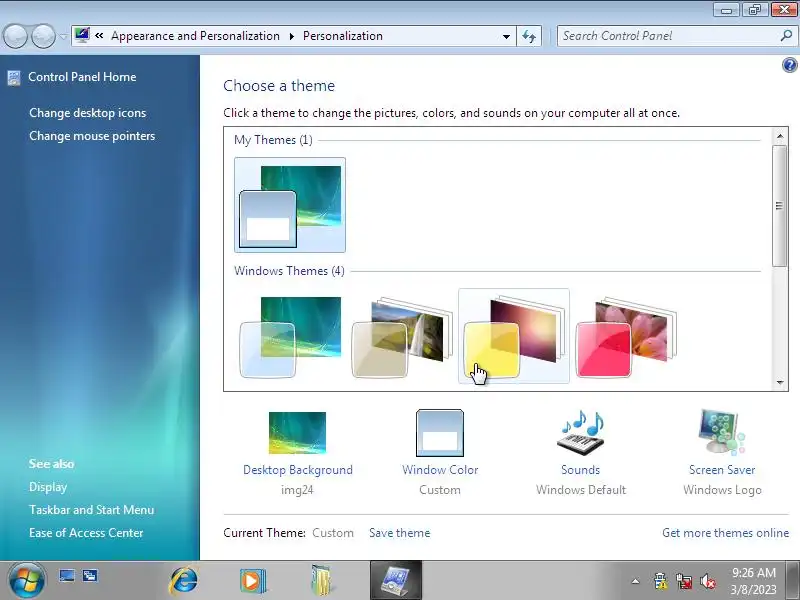Screen dimensions: 800x600
Task: Click the network tray icon
Action: coord(684,581)
